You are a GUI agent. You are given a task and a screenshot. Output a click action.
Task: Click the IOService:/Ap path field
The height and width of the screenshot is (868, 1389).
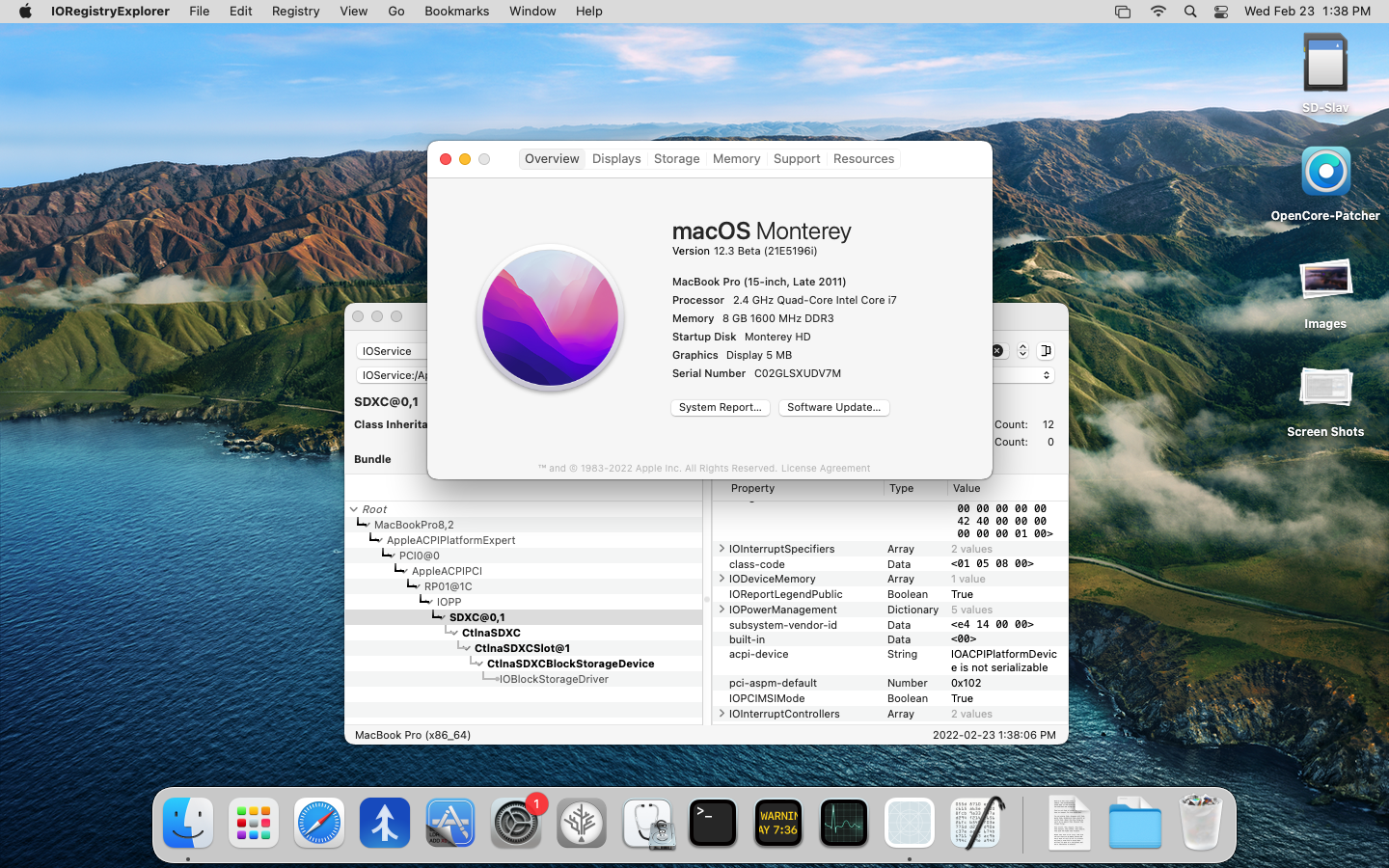pyautogui.click(x=392, y=375)
